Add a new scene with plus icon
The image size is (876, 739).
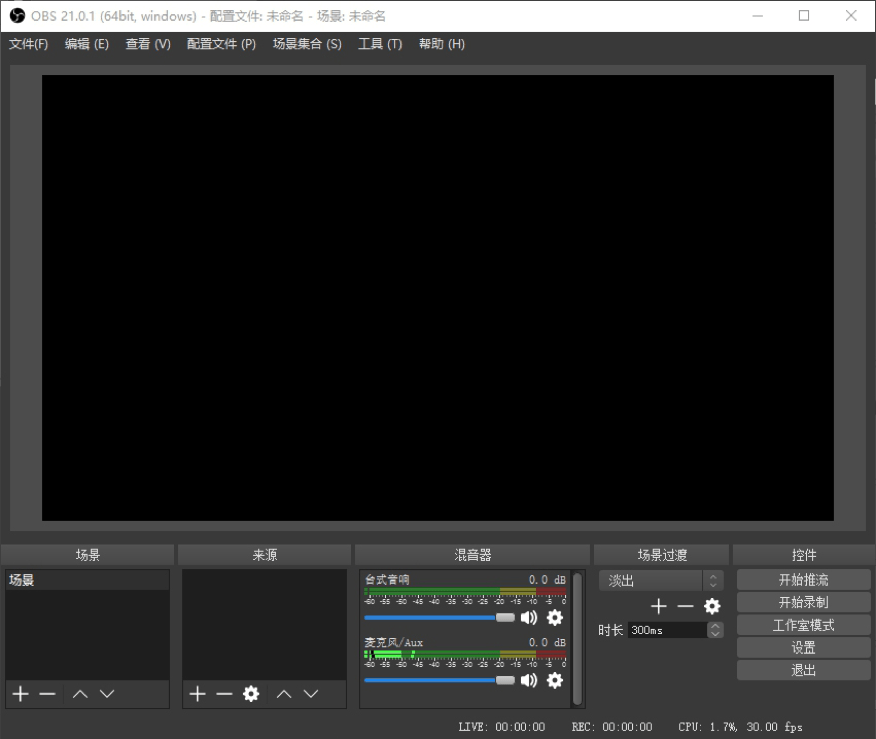tap(21, 694)
